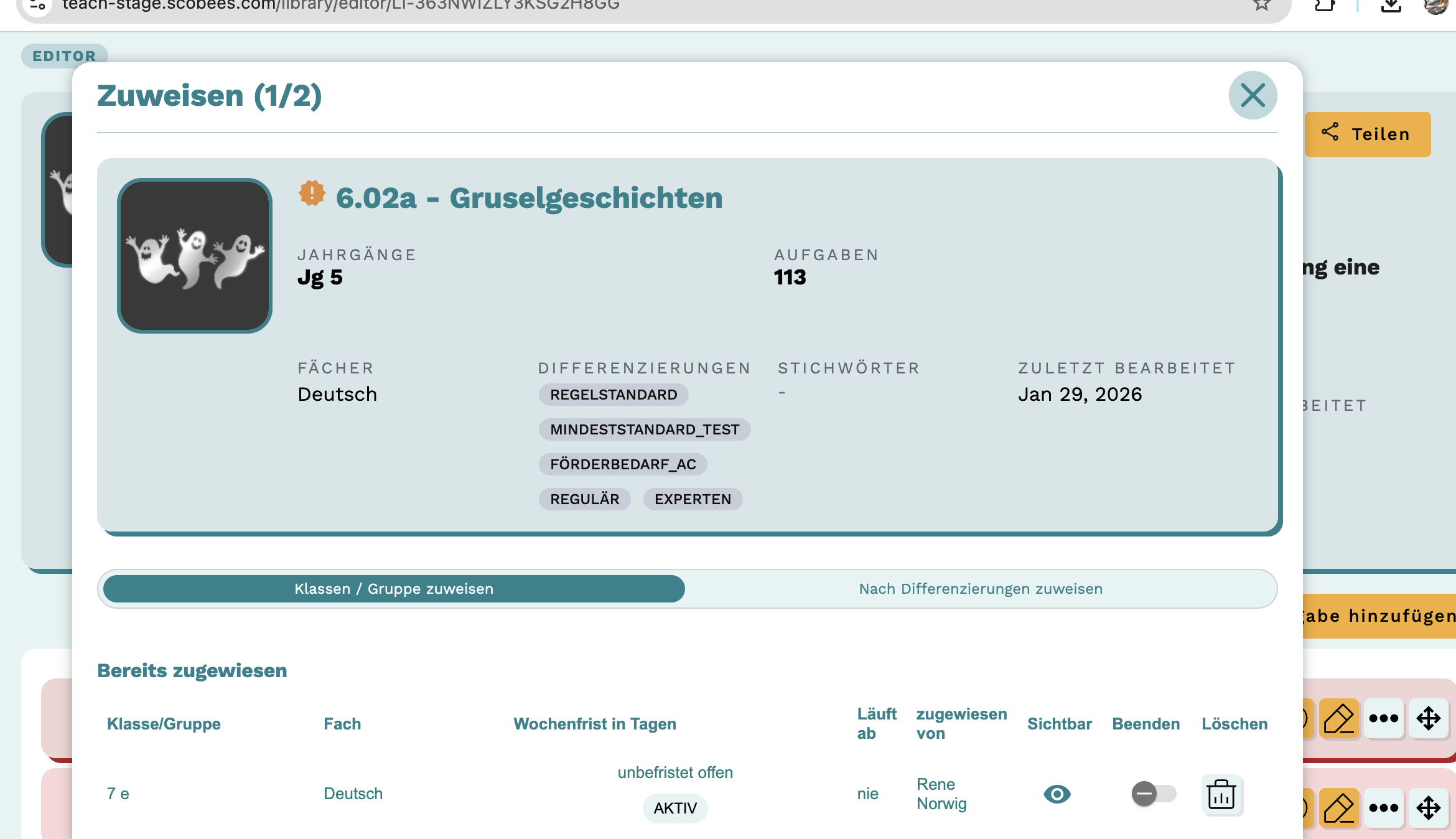Open the upper three-dots more menu
The image size is (1456, 839).
pos(1384,719)
